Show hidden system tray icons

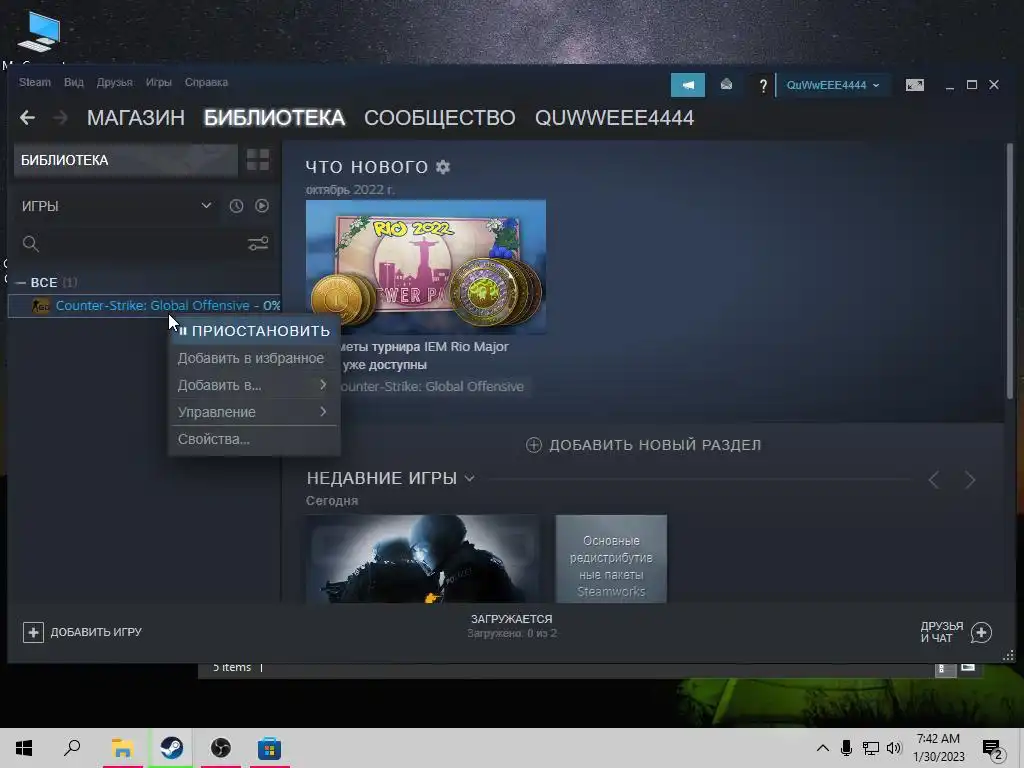823,748
